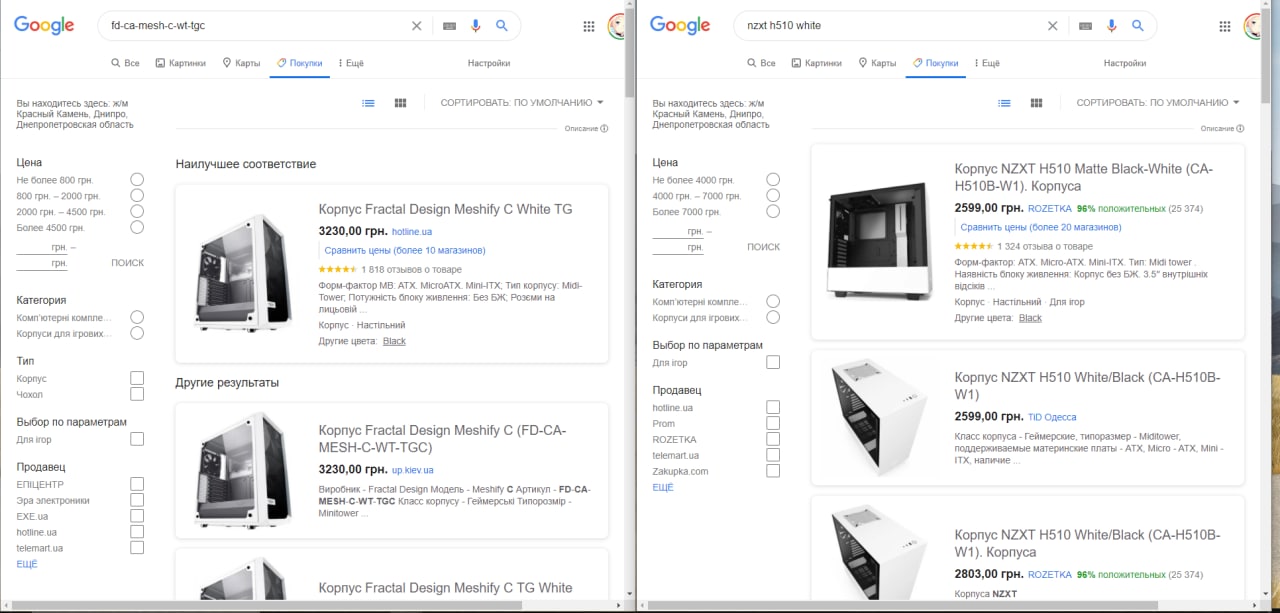The height and width of the screenshot is (613, 1280).
Task: Click 'ПОИСК' price button in right window
Action: 763,247
